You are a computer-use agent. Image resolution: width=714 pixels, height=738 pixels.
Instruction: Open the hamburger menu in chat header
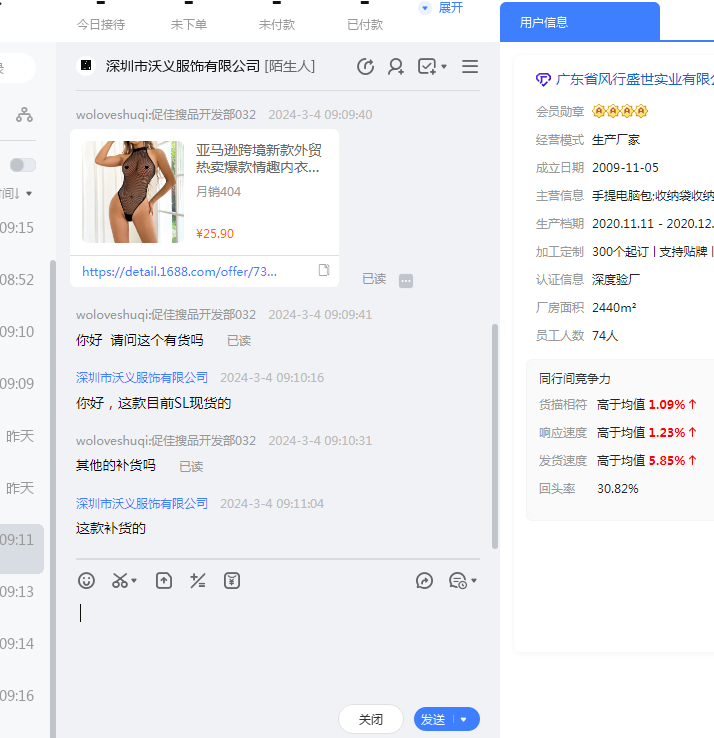pyautogui.click(x=470, y=67)
